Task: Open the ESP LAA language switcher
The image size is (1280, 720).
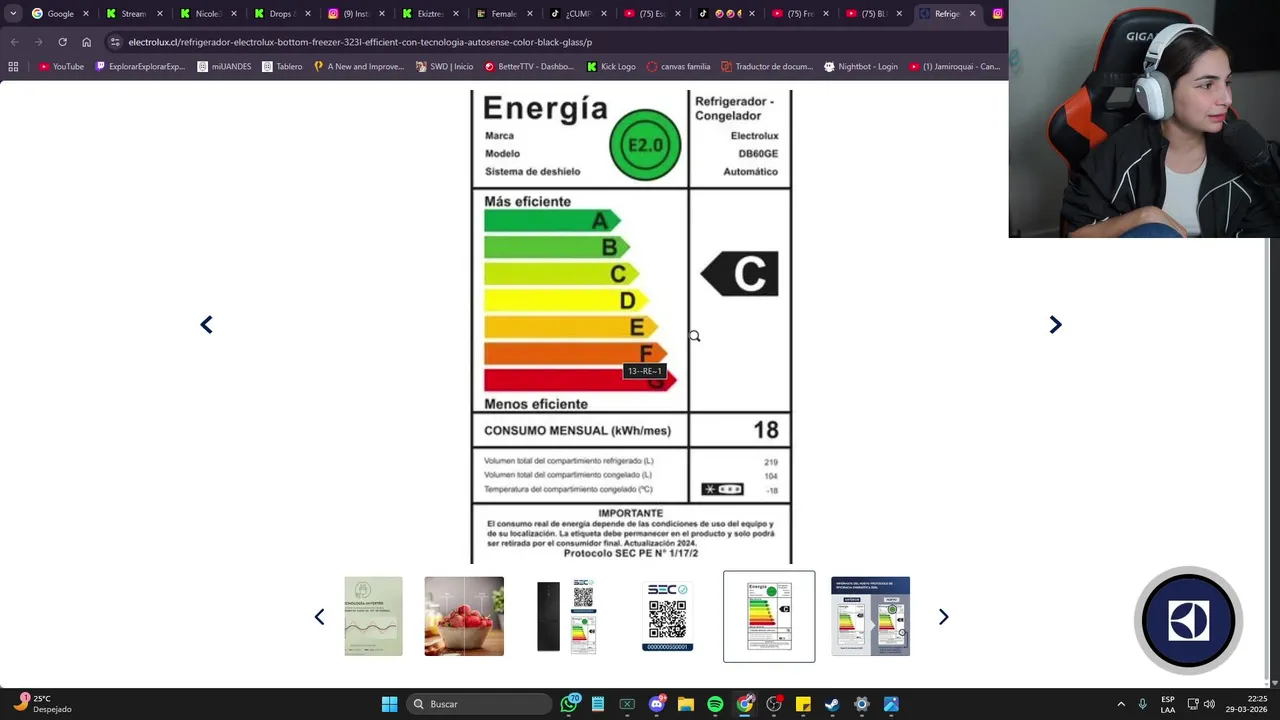Action: tap(1168, 704)
